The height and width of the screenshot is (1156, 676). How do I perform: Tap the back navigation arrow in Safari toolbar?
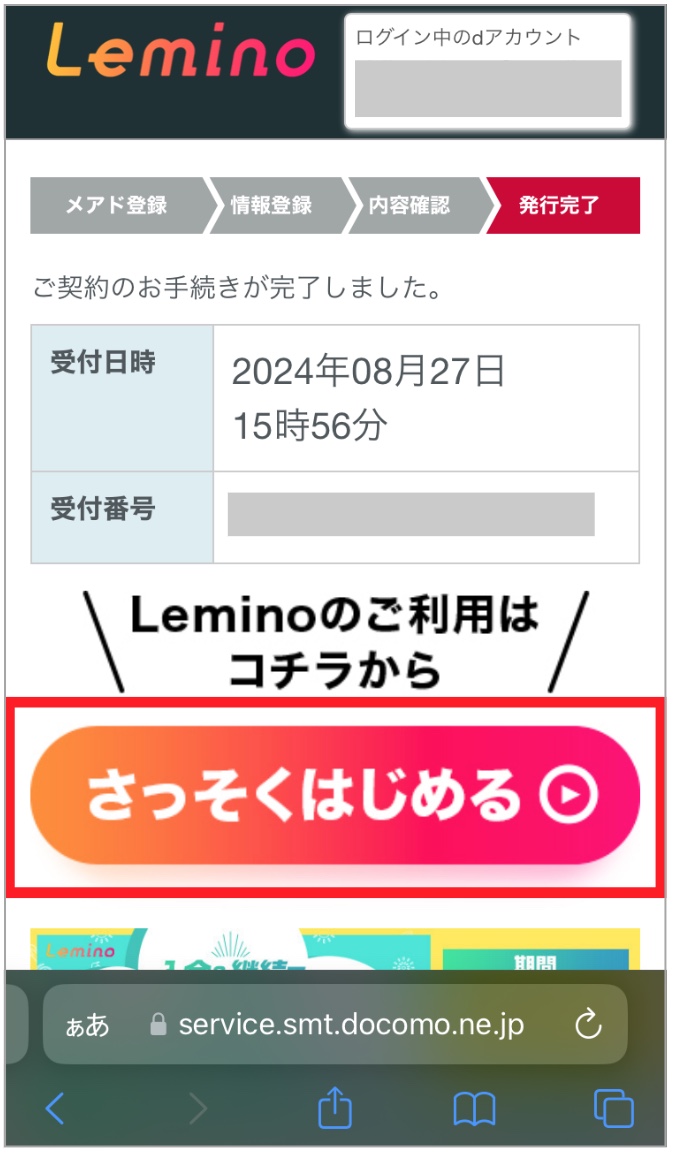coord(57,1108)
